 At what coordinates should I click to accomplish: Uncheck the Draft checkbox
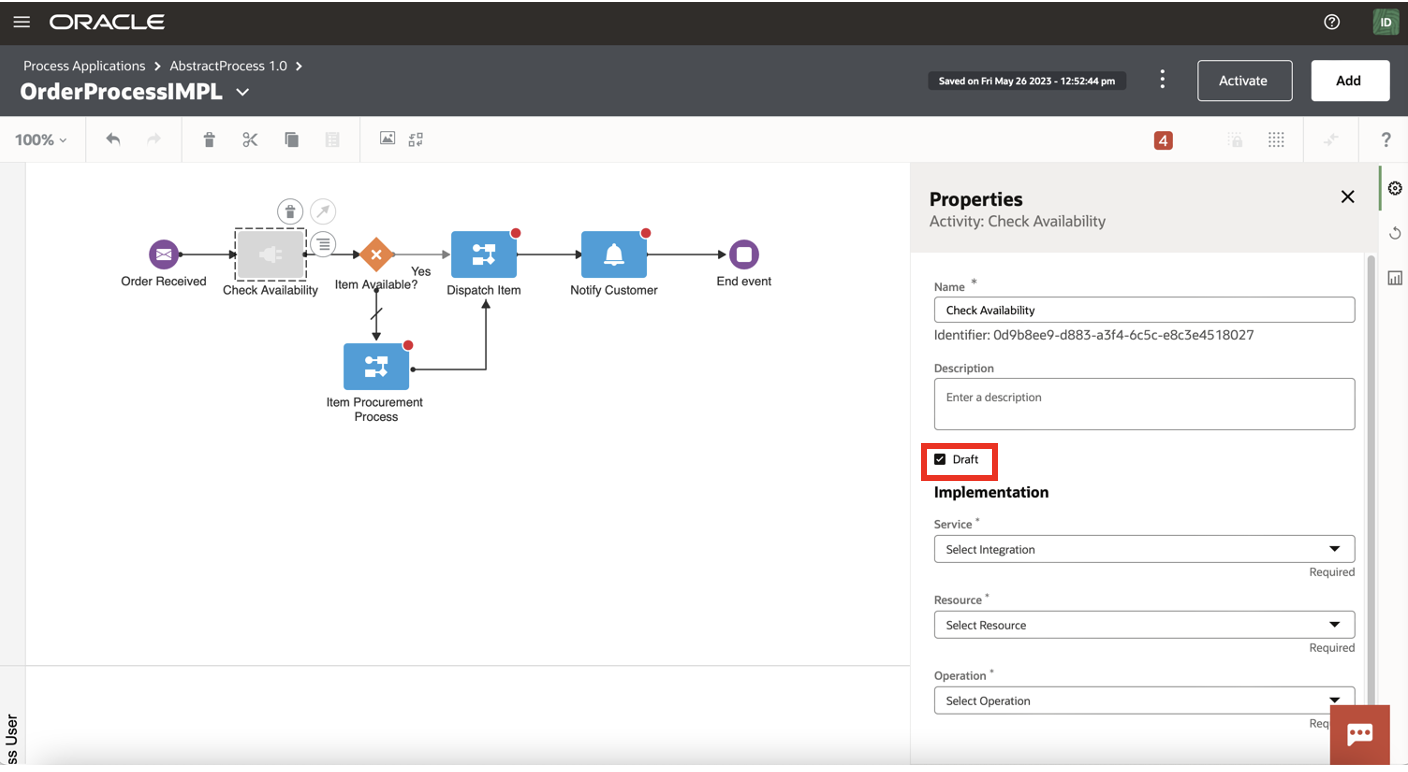coord(940,460)
